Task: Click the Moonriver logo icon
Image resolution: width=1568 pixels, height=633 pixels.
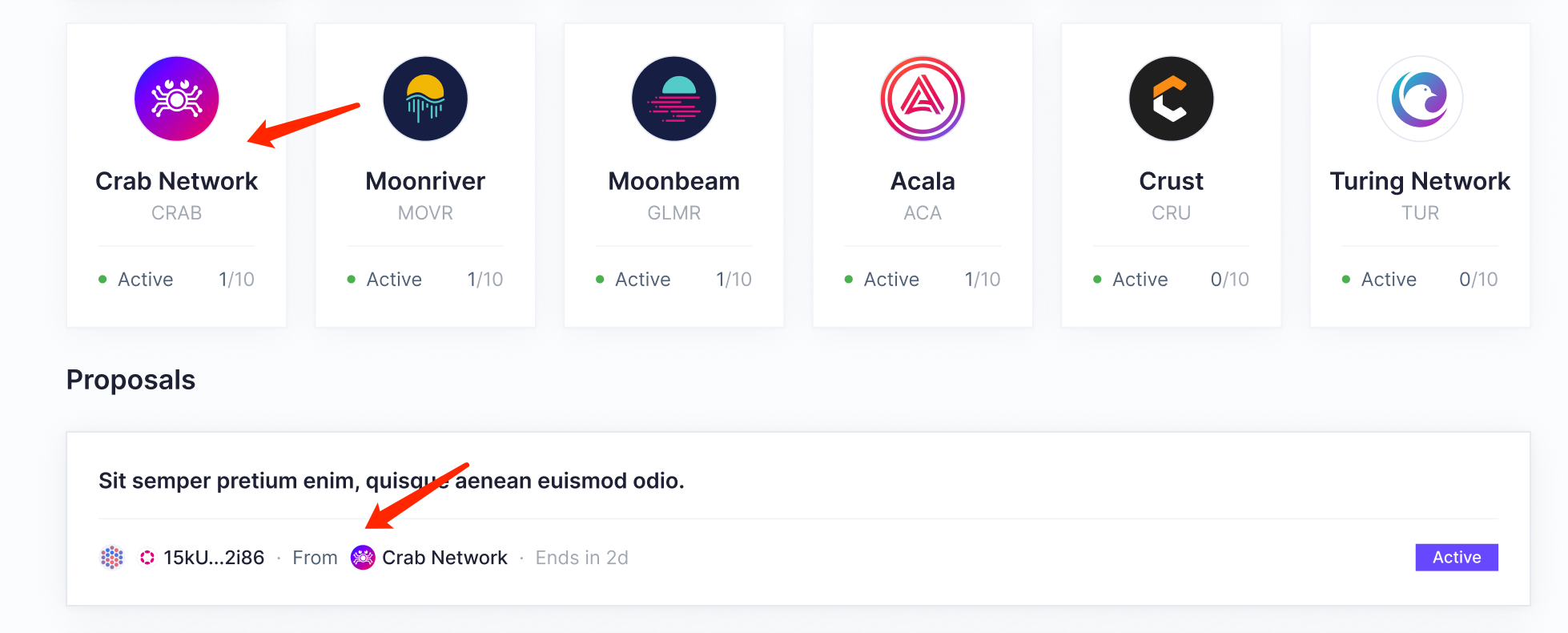Action: [425, 99]
